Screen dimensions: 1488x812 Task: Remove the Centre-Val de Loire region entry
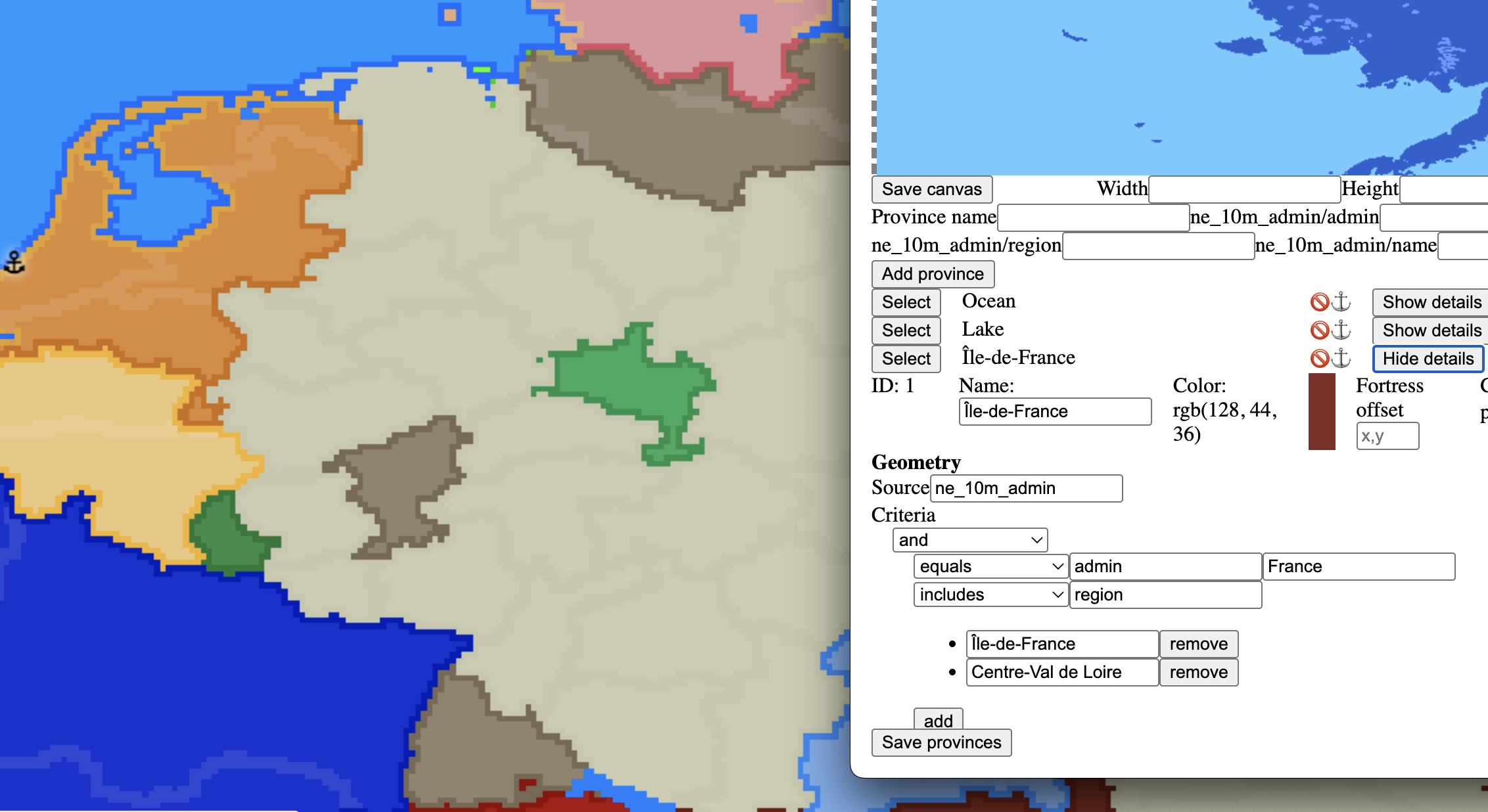pyautogui.click(x=1199, y=672)
